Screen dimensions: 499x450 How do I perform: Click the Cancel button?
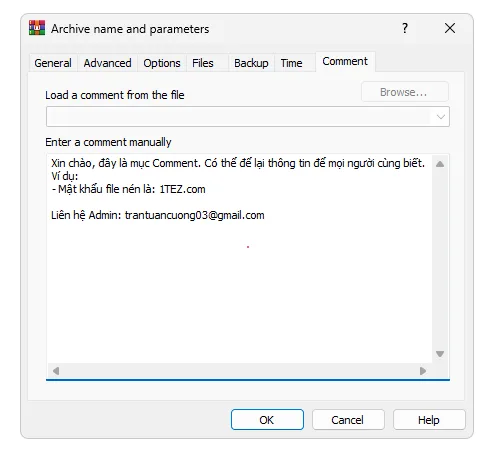(x=348, y=420)
